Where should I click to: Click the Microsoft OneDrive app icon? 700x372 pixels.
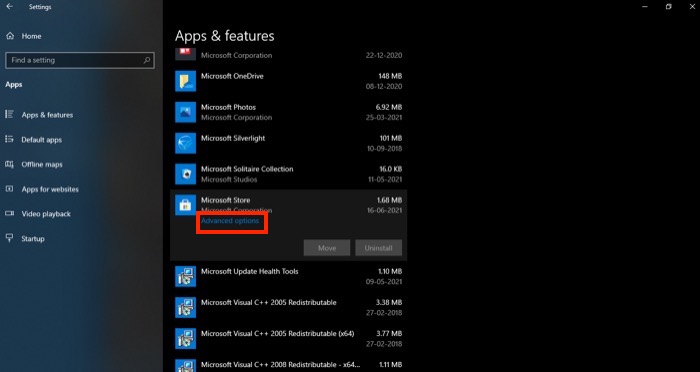tap(185, 81)
